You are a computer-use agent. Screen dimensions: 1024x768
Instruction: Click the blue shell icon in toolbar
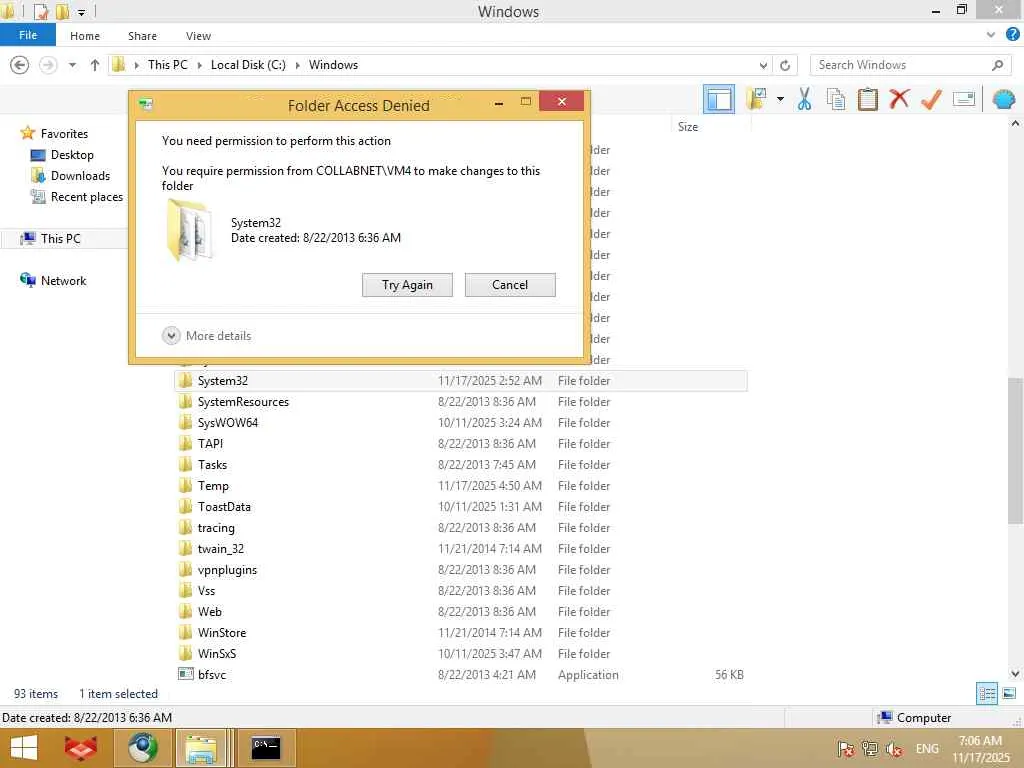click(x=1004, y=100)
